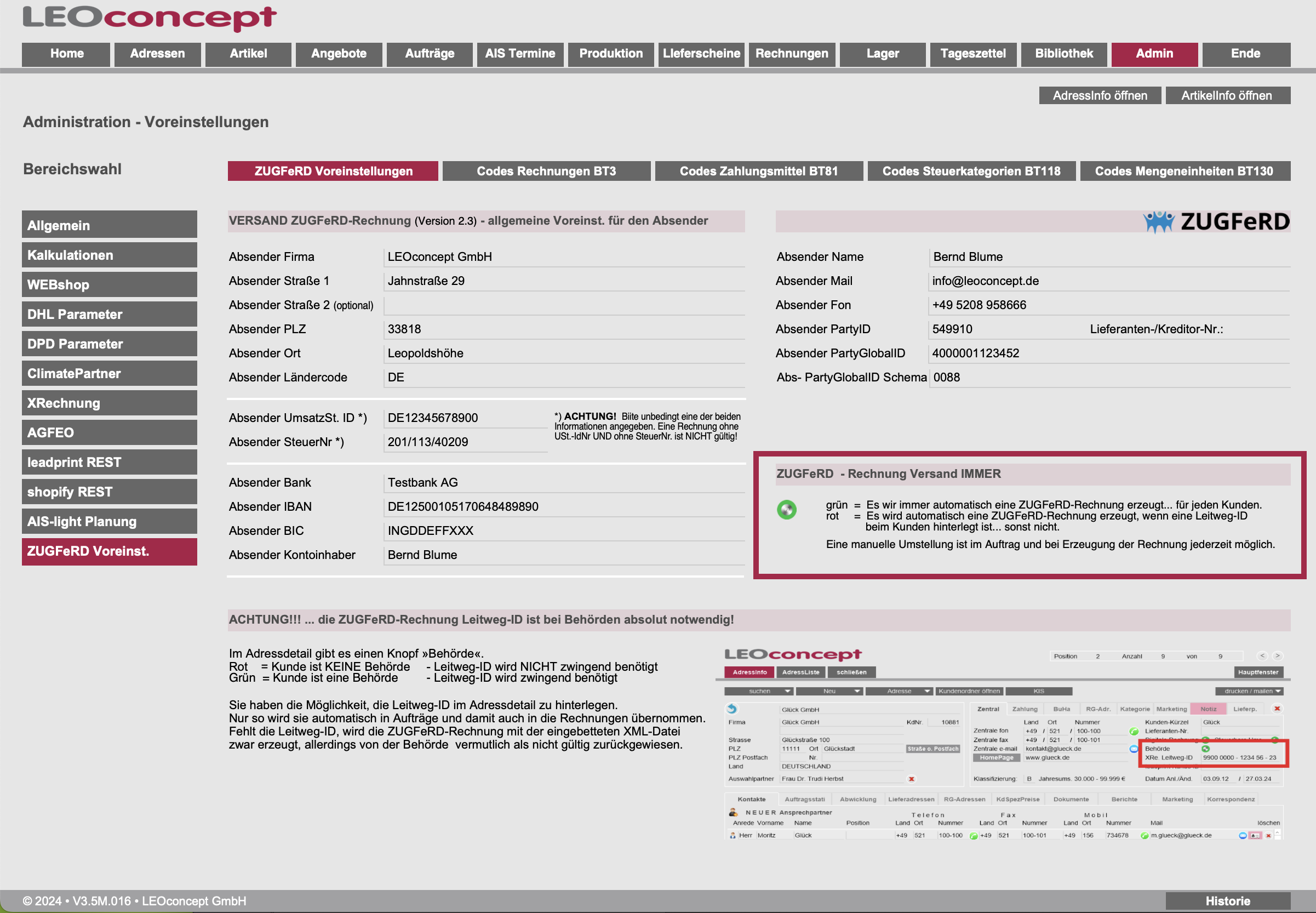Edit Absender Name field
The image size is (1316, 913).
click(x=1109, y=257)
